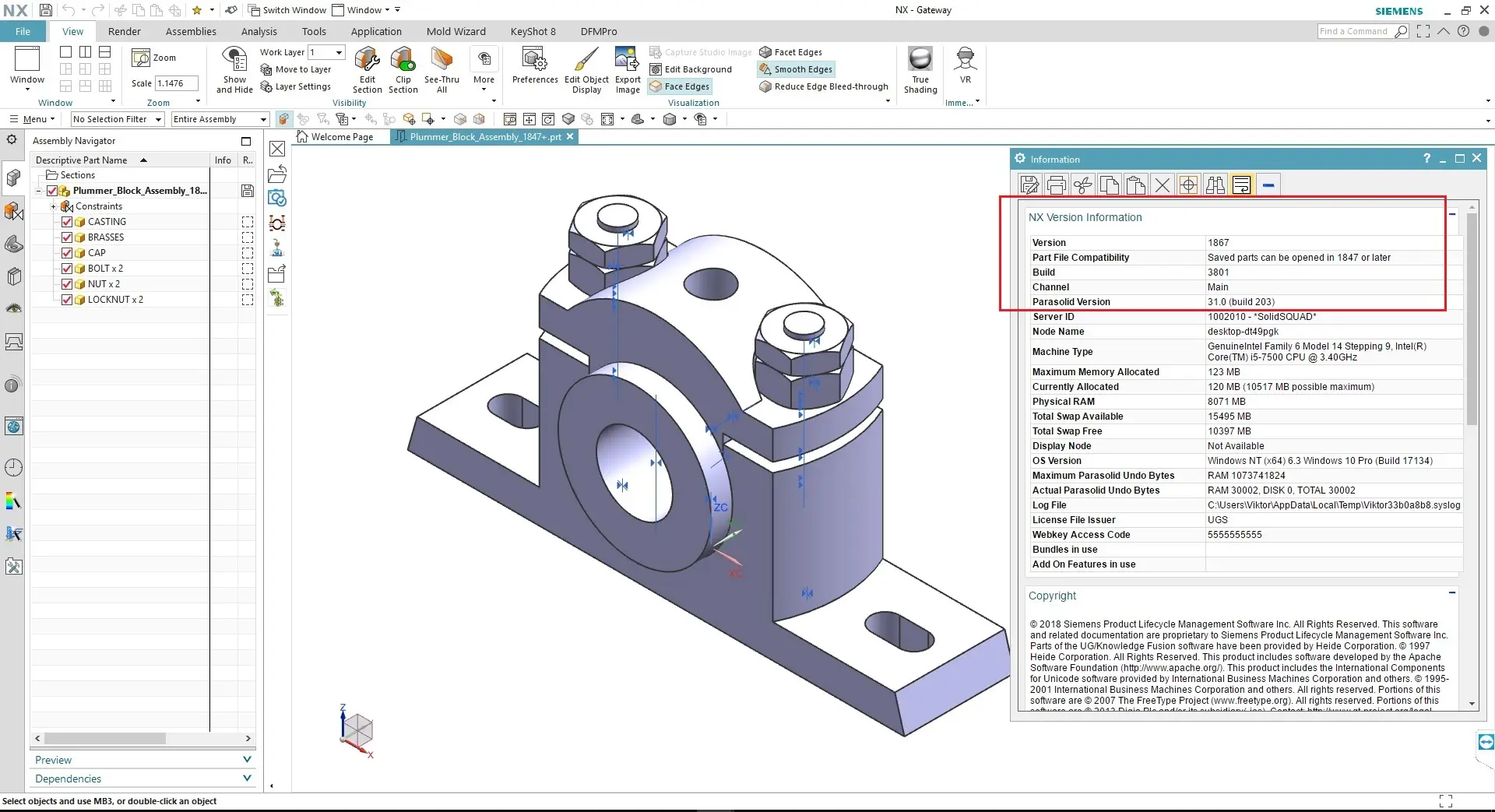Open the More visibility options dropdown
The width and height of the screenshot is (1495, 812).
(484, 69)
